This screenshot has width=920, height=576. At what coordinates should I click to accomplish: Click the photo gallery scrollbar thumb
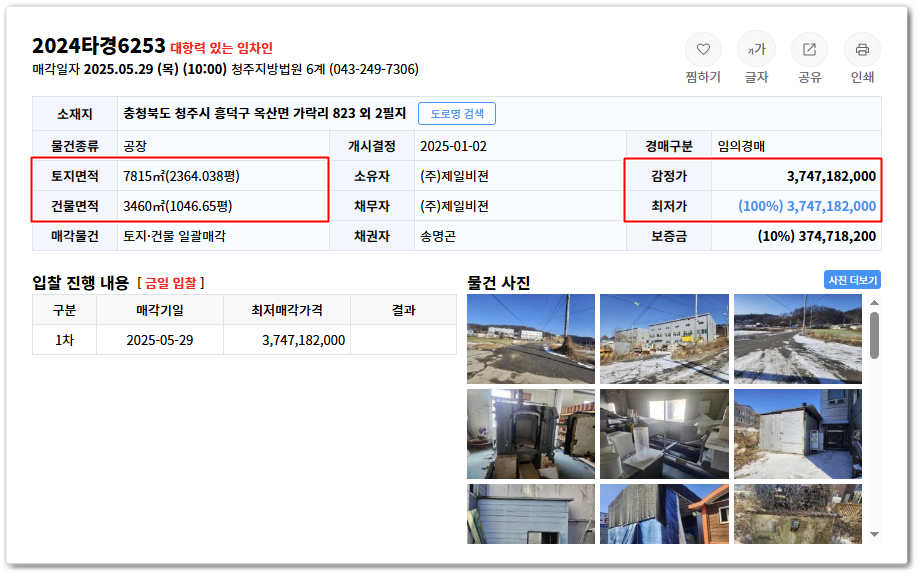point(874,335)
